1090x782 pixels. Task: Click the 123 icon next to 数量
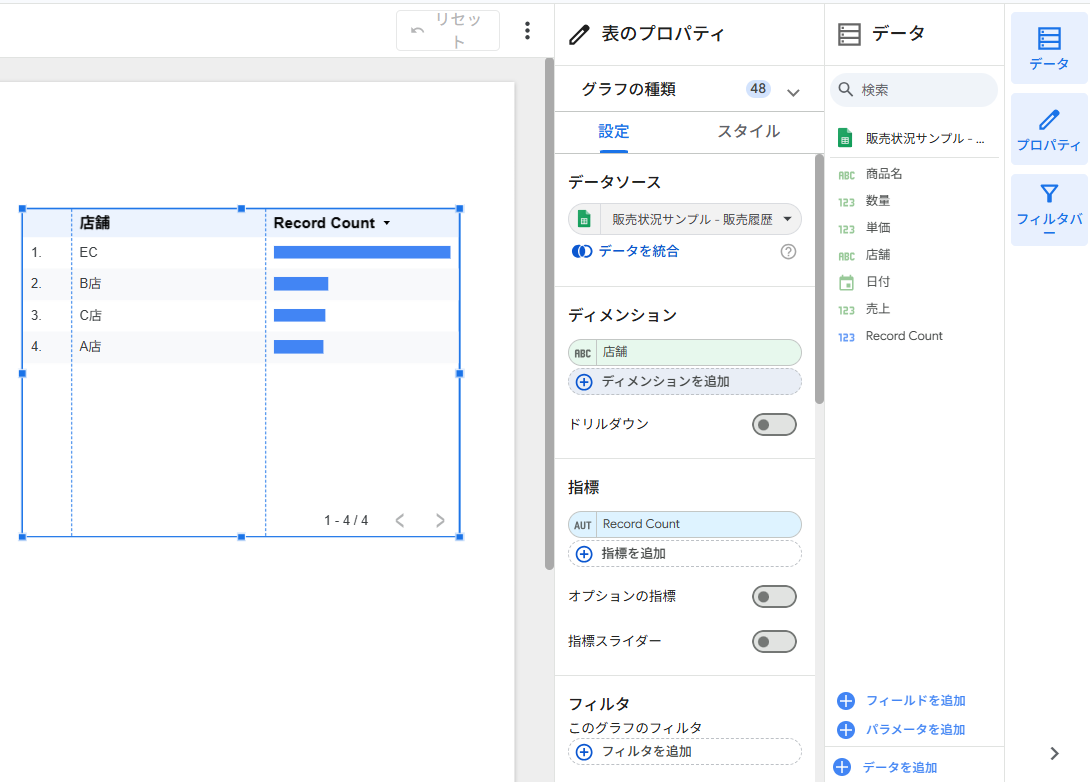click(846, 202)
